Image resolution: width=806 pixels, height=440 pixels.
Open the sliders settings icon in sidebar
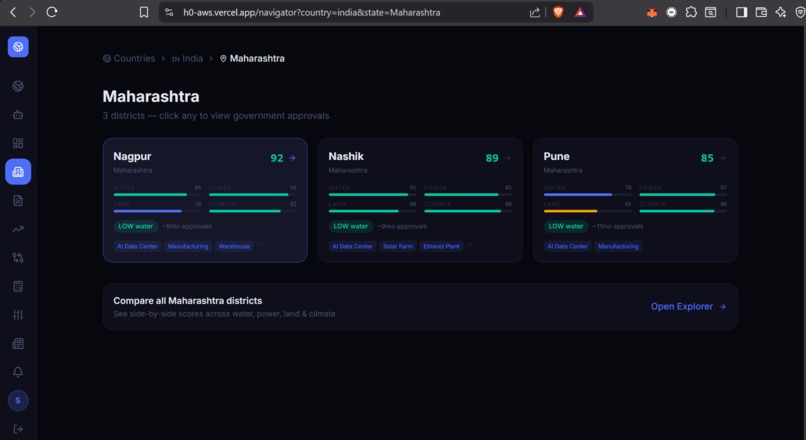pos(18,315)
